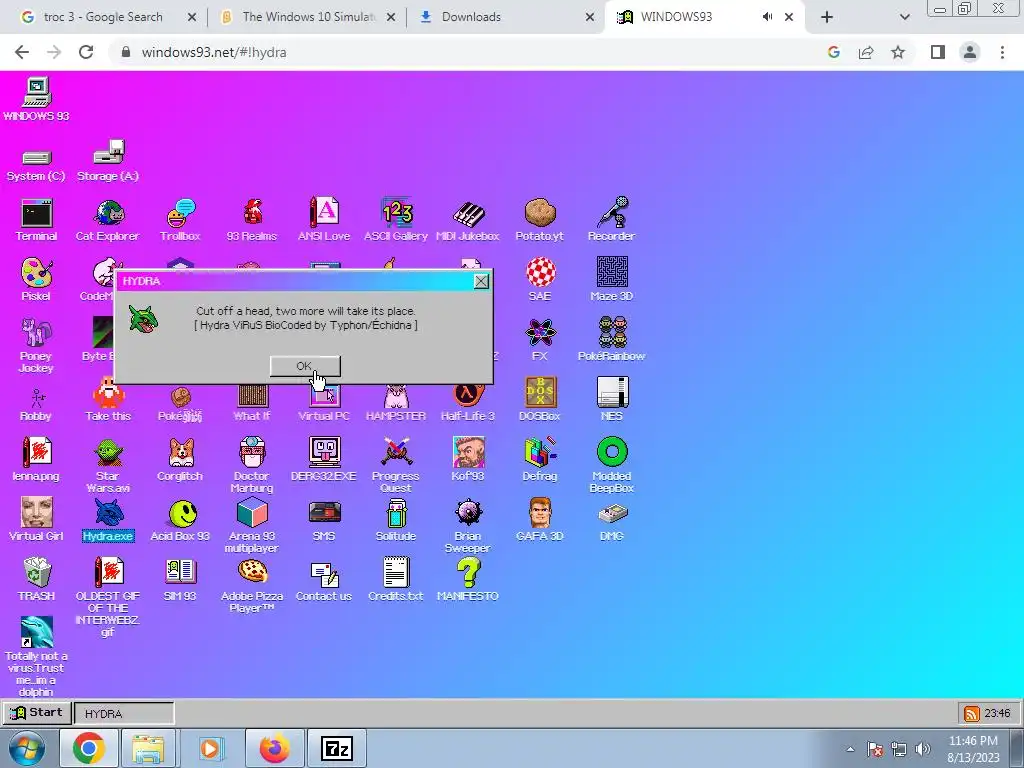Expand the browser tab search dropdown
Screen dimensions: 1024x768
click(904, 17)
